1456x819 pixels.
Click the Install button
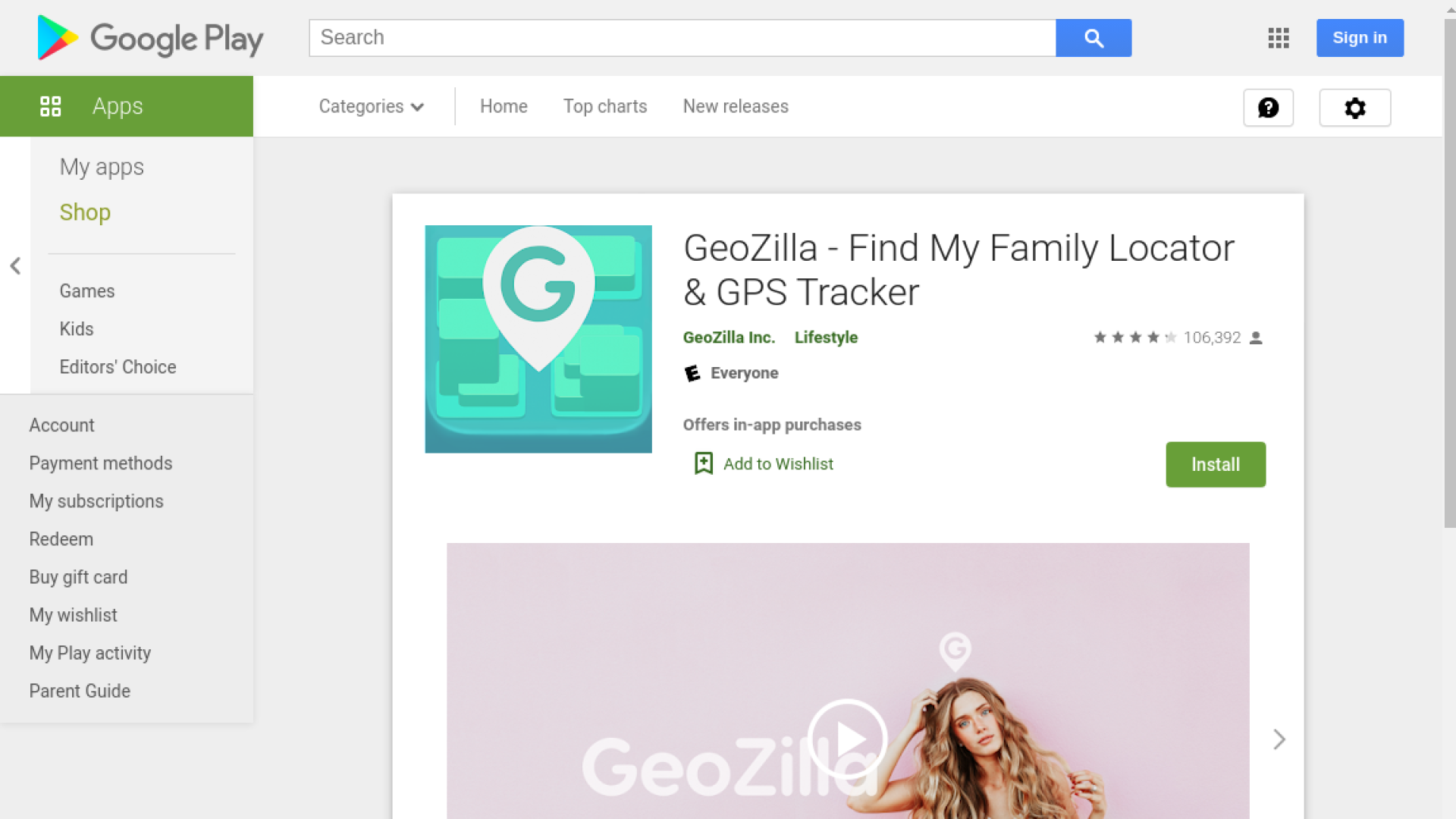1215,464
